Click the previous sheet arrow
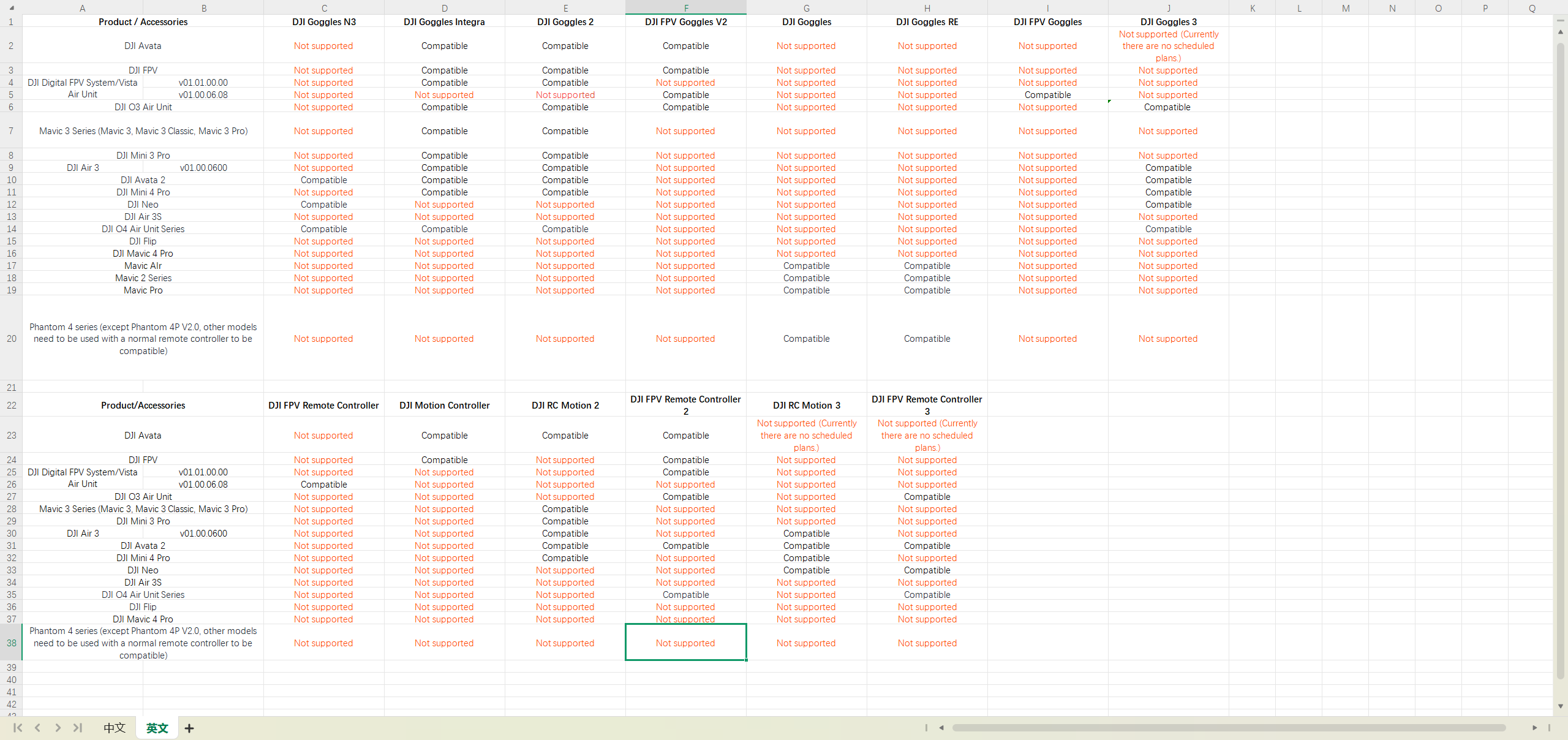1568x740 pixels. pos(37,728)
